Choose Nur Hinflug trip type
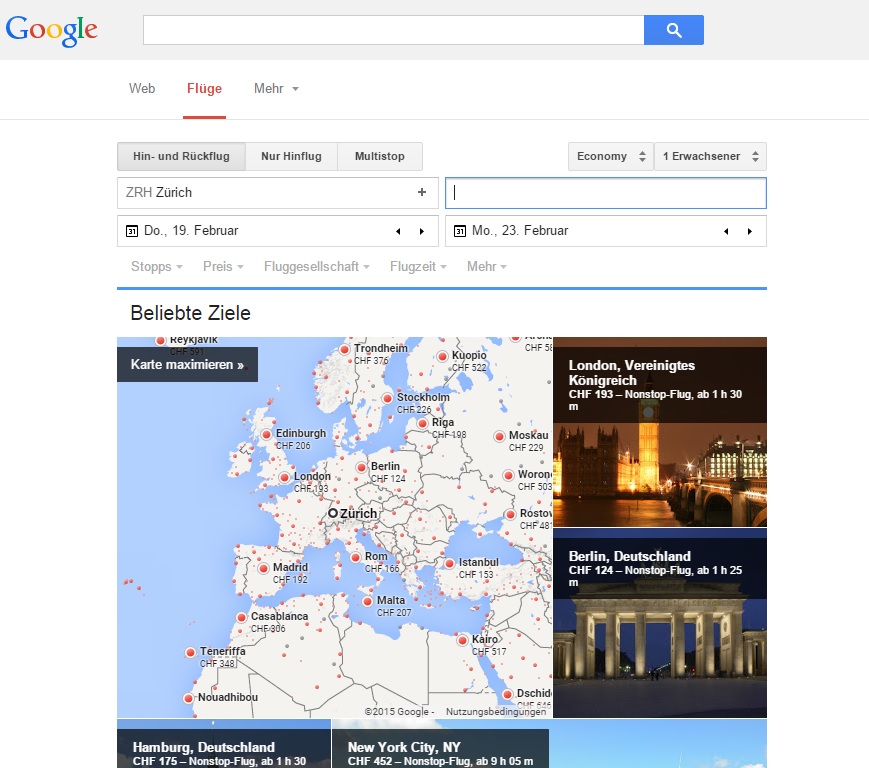Screen dimensions: 869x768 point(292,156)
